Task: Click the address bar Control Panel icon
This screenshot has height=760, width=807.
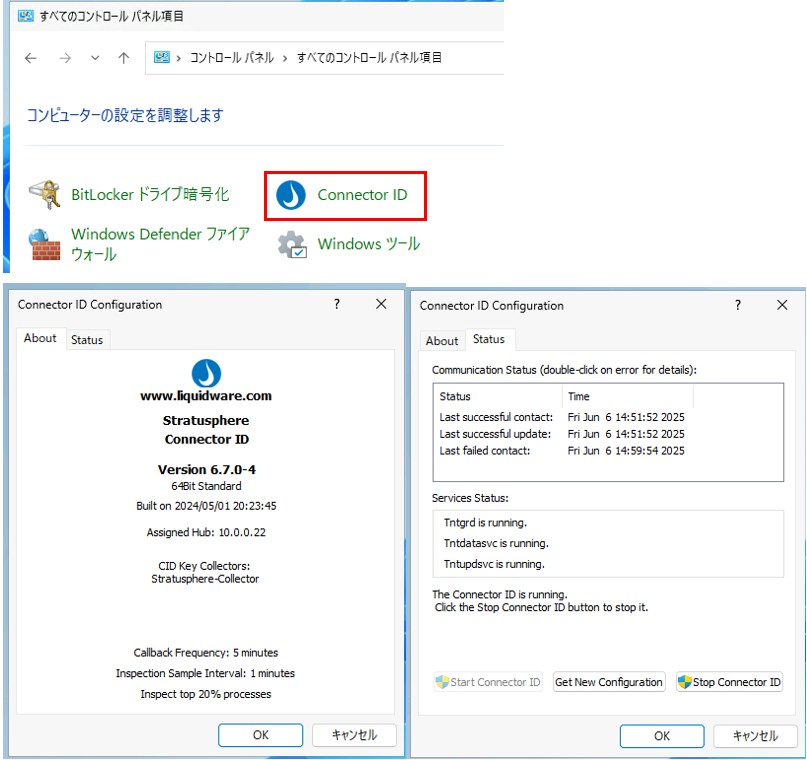Action: tap(162, 57)
